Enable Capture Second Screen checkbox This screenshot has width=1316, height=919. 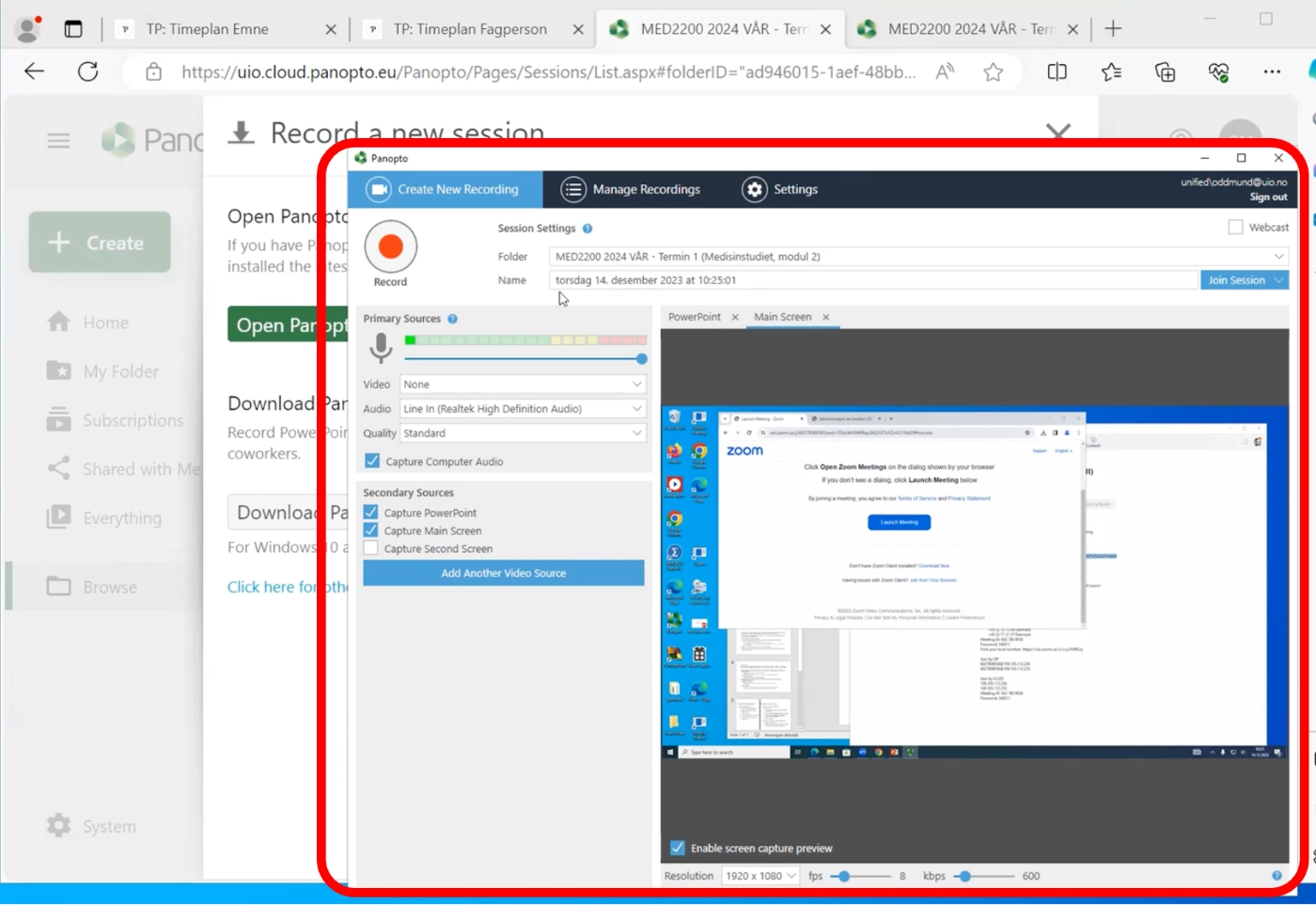coord(371,549)
